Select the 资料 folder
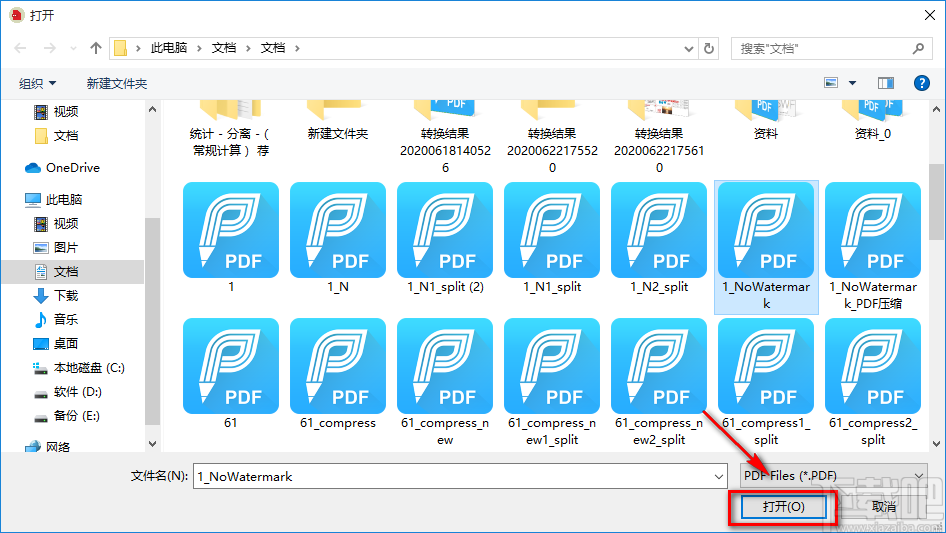946x533 pixels. (x=766, y=121)
